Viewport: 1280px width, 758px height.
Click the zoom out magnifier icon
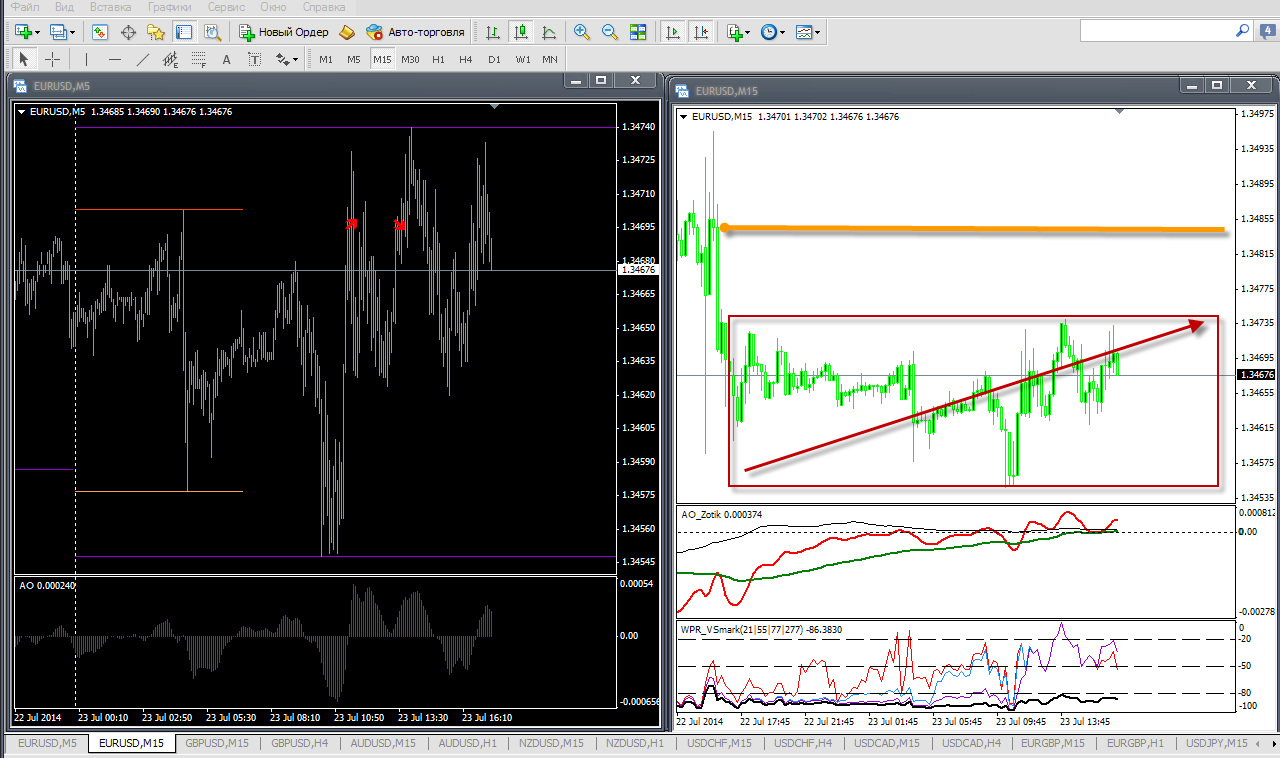click(610, 32)
